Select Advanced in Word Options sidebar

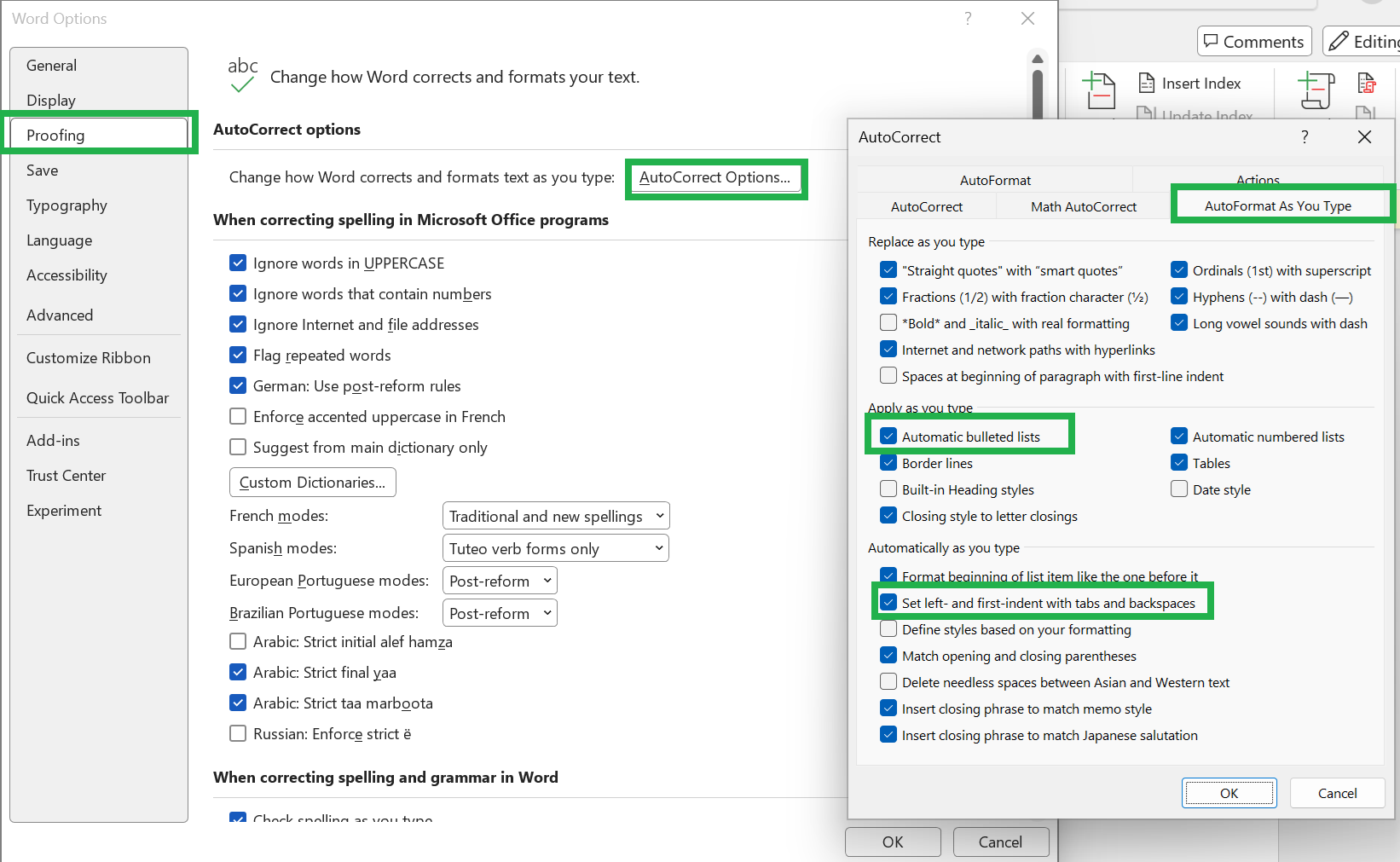click(60, 315)
